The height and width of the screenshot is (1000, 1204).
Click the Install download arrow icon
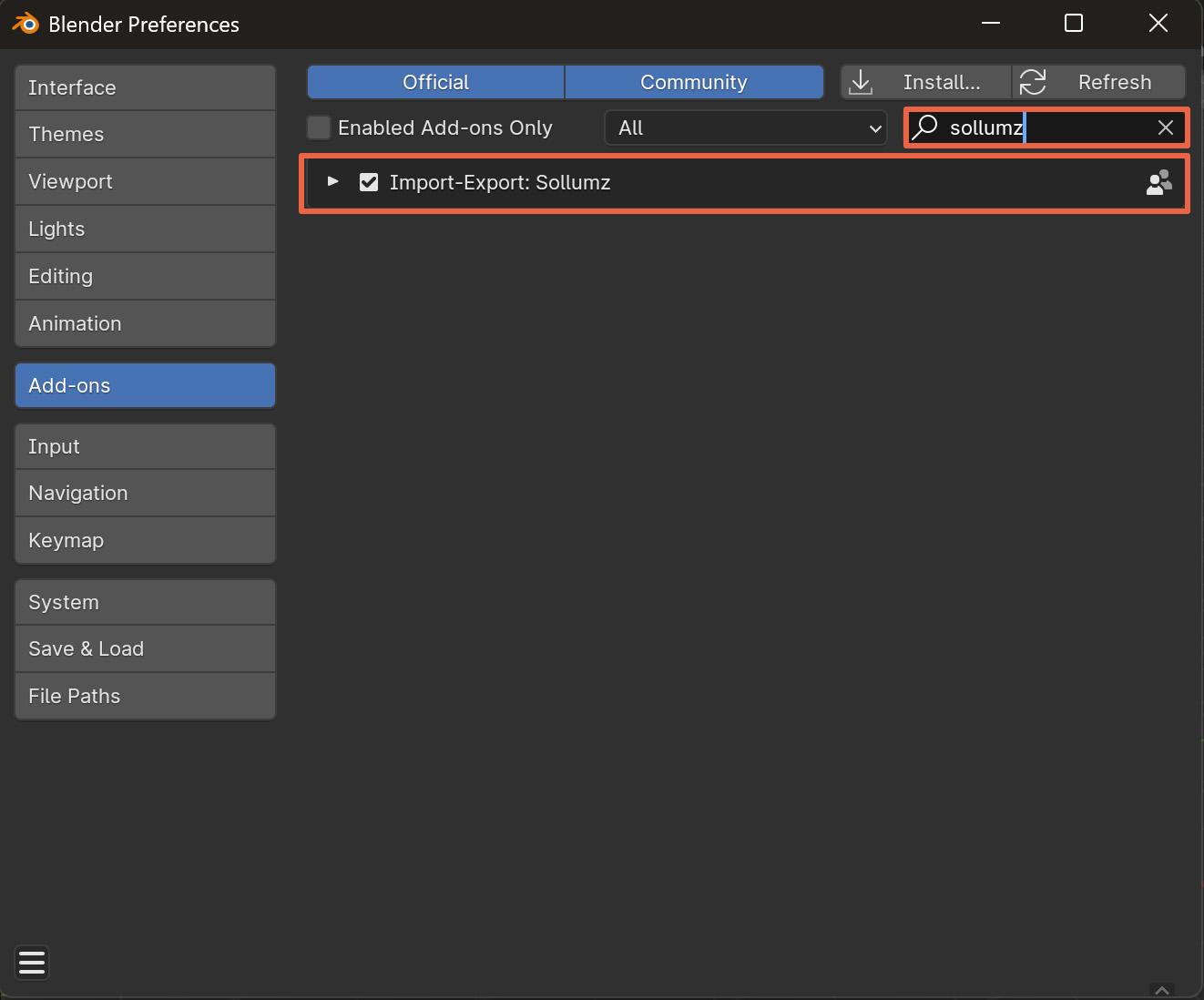coord(861,83)
